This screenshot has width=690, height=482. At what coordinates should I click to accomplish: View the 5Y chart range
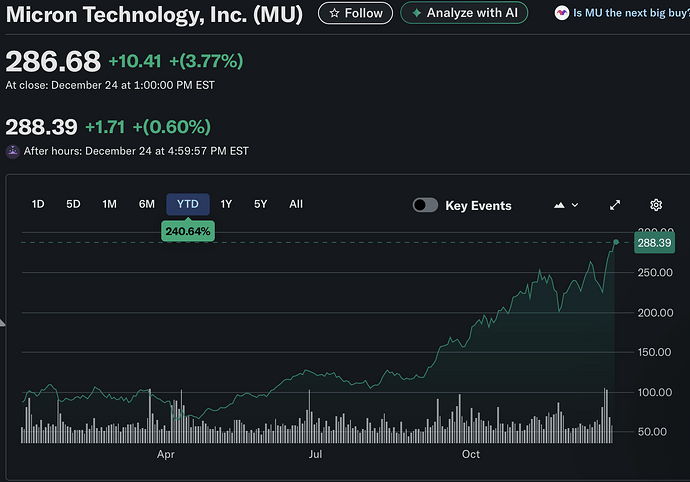tap(260, 204)
